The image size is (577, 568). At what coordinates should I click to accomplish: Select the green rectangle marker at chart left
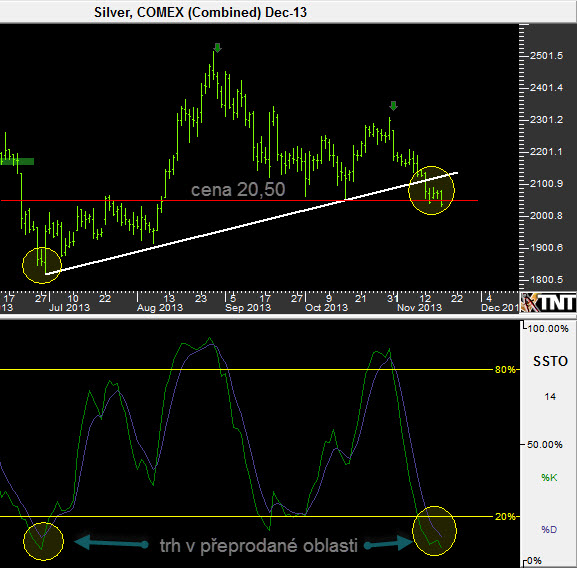pyautogui.click(x=17, y=161)
